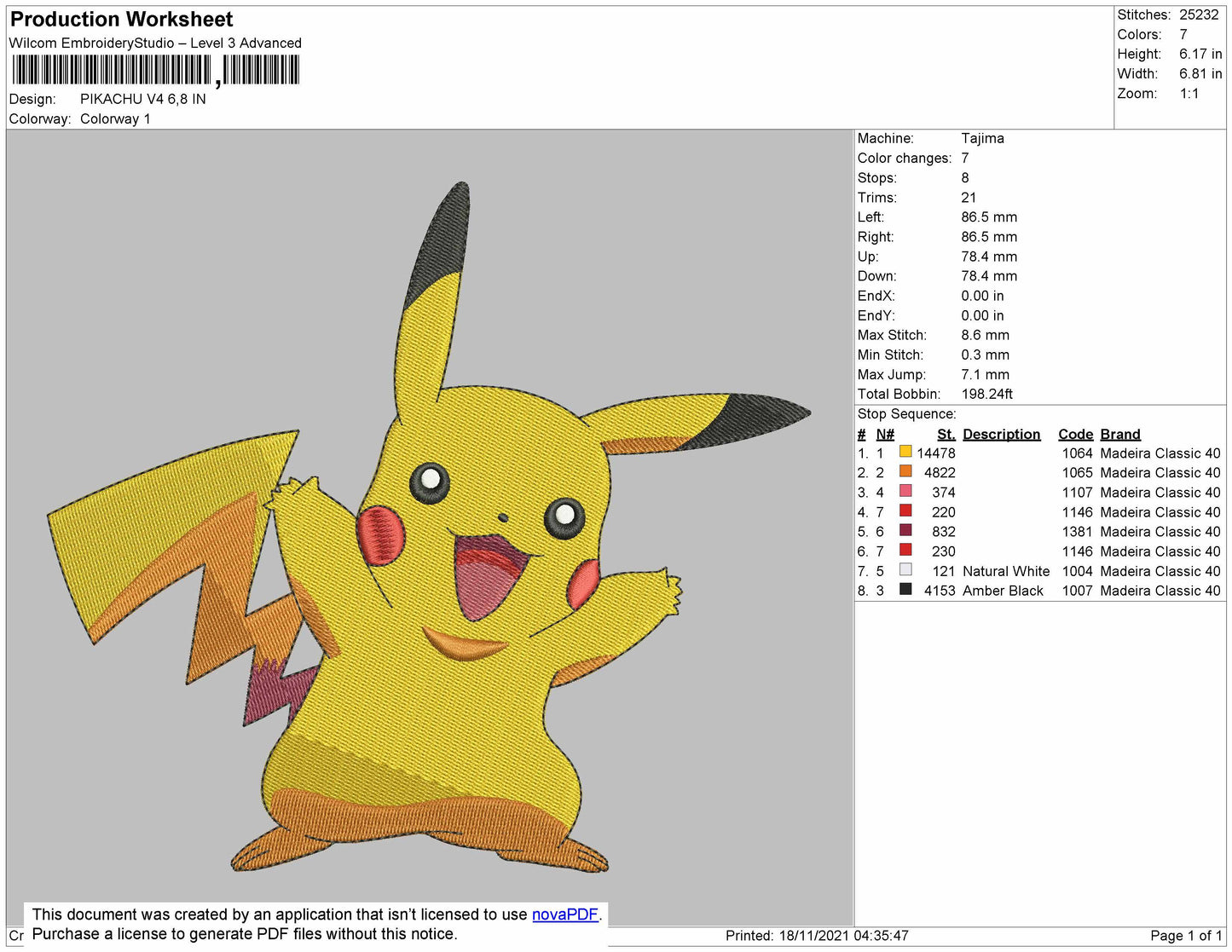The height and width of the screenshot is (952, 1232).
Task: Click the yellow swatch for stop 1
Action: [905, 453]
